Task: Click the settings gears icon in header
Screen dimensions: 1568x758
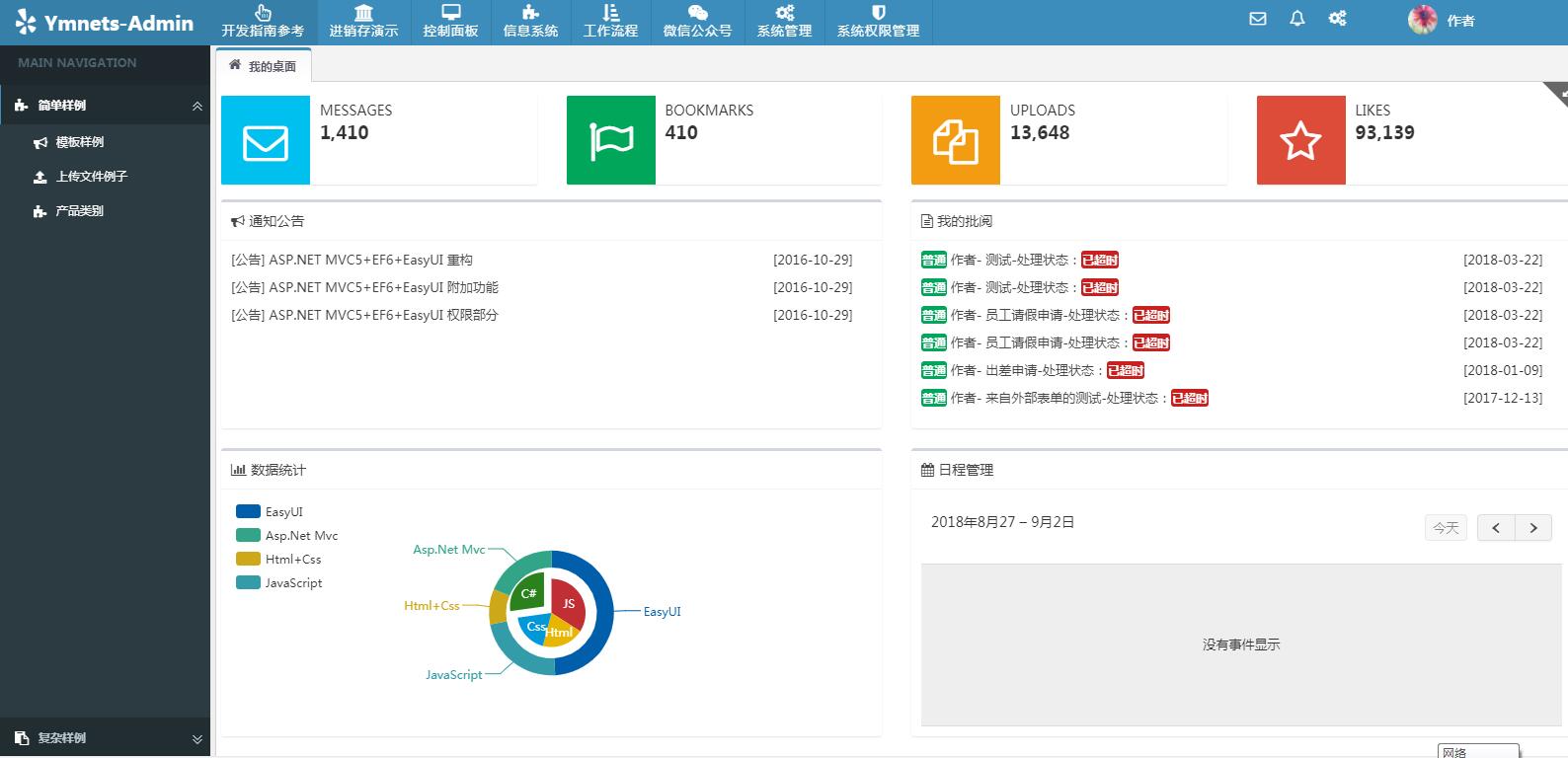Action: 1337,19
